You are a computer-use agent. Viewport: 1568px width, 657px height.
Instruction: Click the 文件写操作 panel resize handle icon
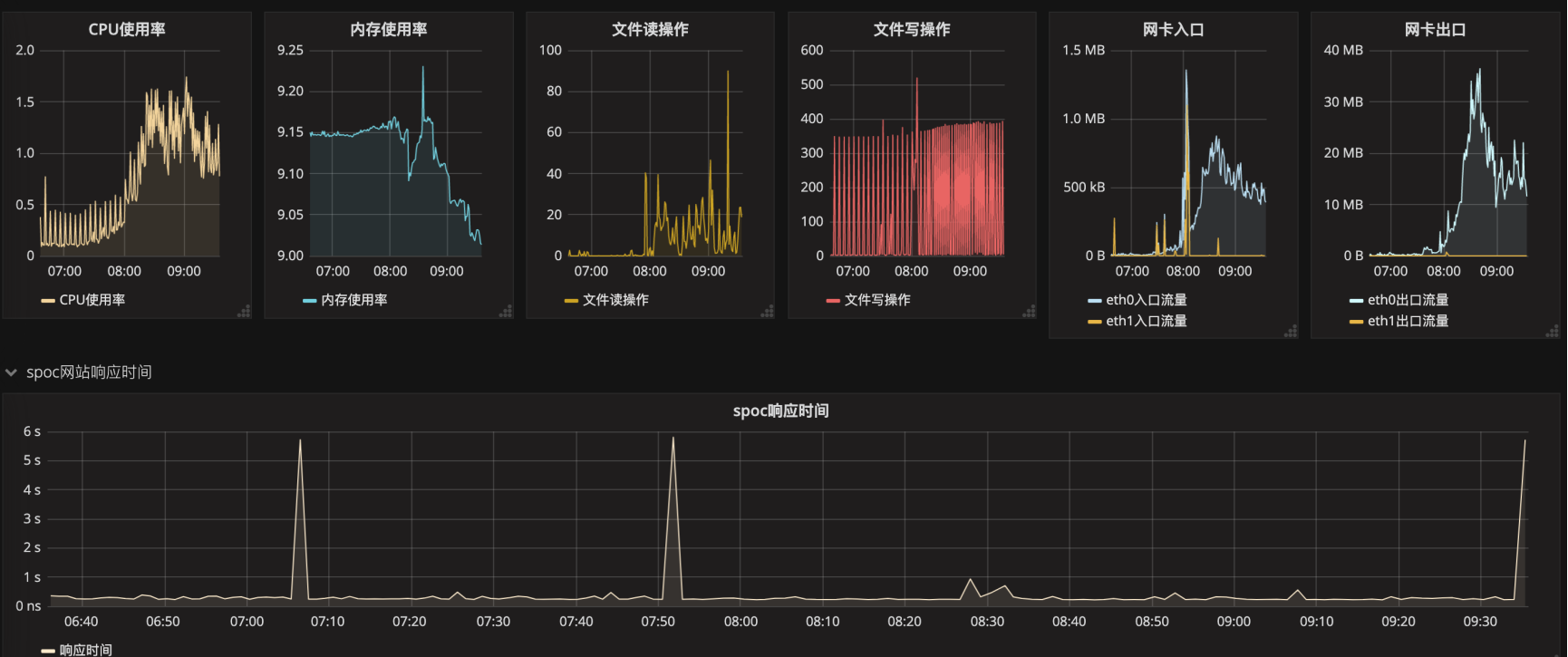[1029, 311]
